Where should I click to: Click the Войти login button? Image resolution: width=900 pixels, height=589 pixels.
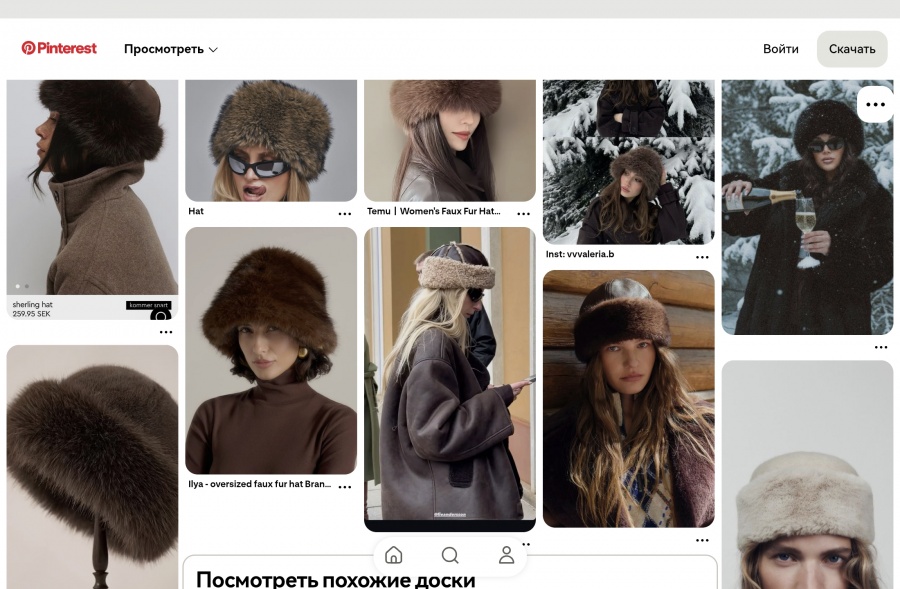pos(780,49)
